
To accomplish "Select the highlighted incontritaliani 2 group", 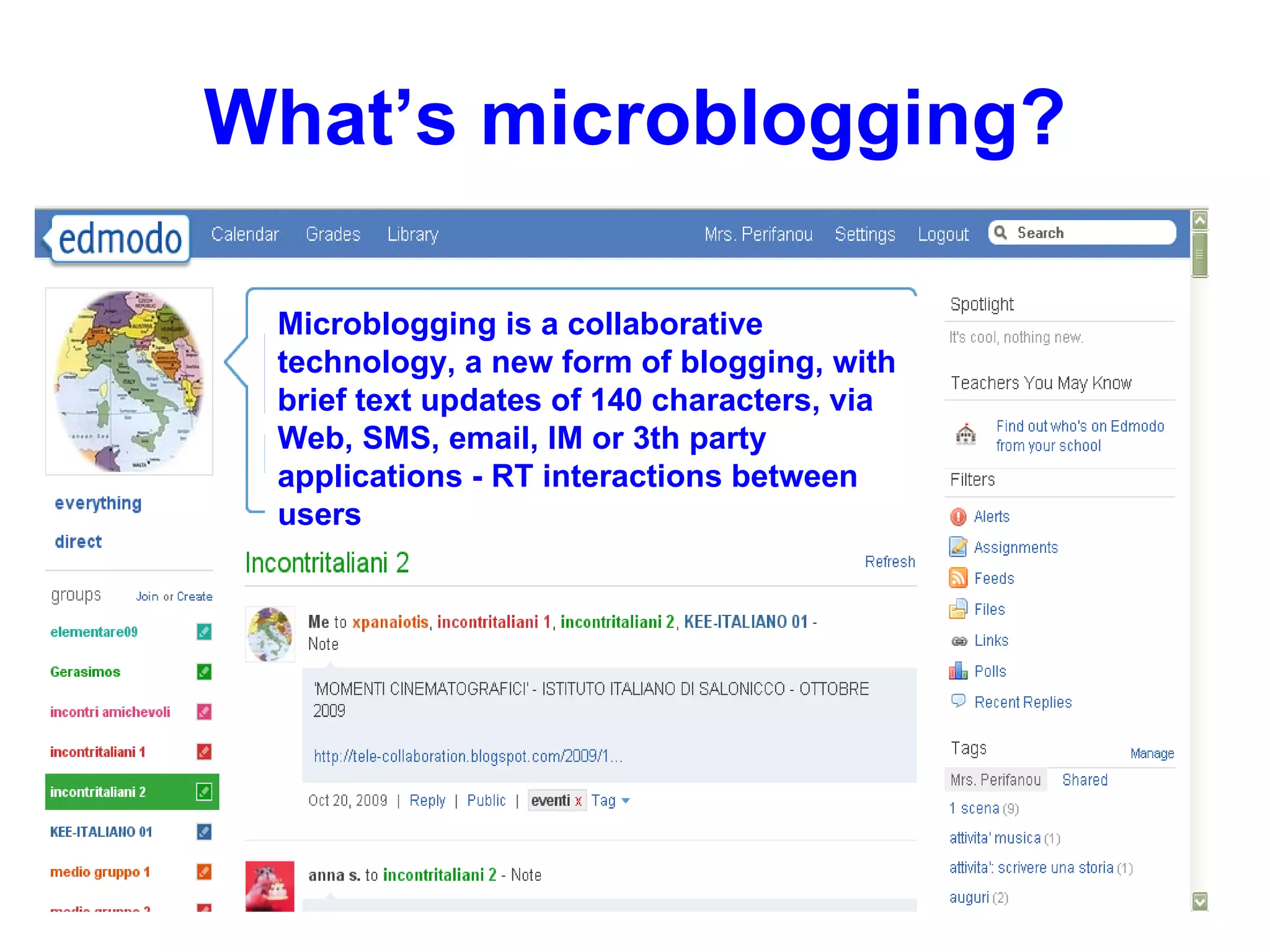I will (x=132, y=791).
